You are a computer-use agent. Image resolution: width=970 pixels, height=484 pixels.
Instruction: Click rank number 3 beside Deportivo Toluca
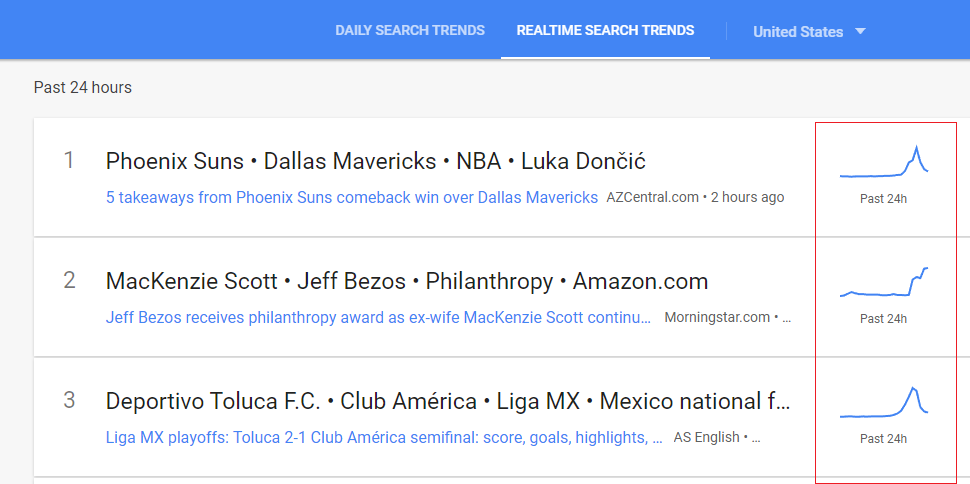click(69, 400)
